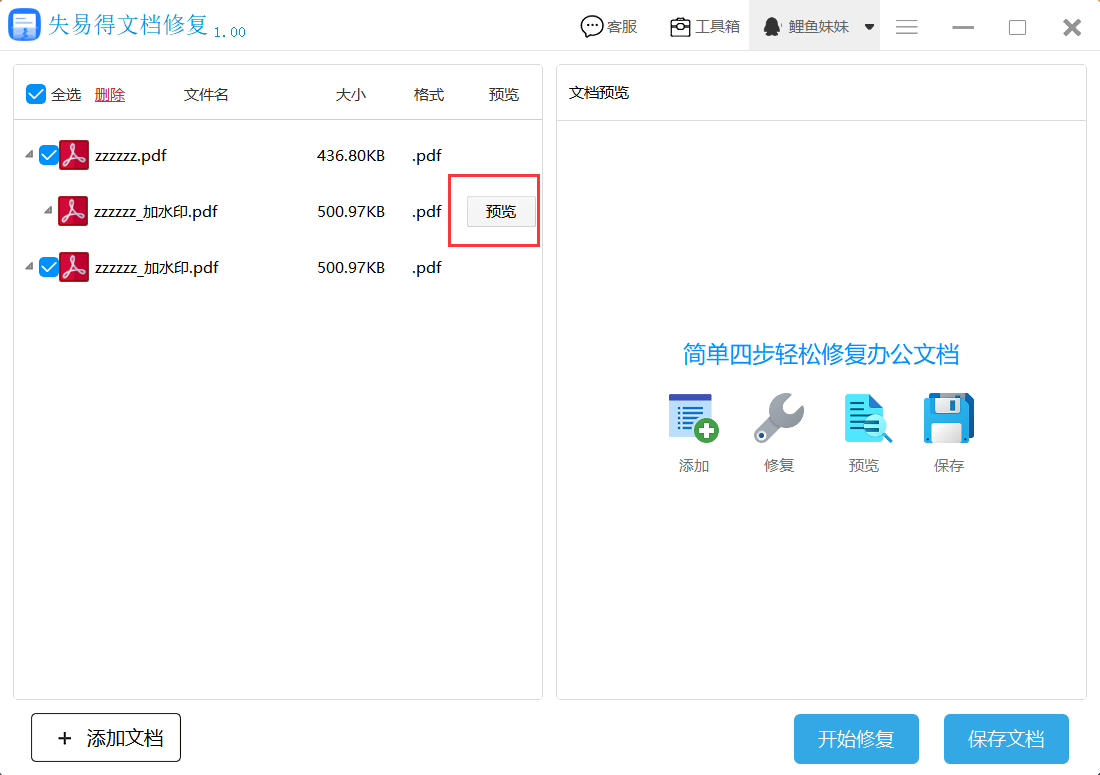This screenshot has height=775, width=1100.
Task: Toggle the 全选 select-all checkbox
Action: (36, 94)
